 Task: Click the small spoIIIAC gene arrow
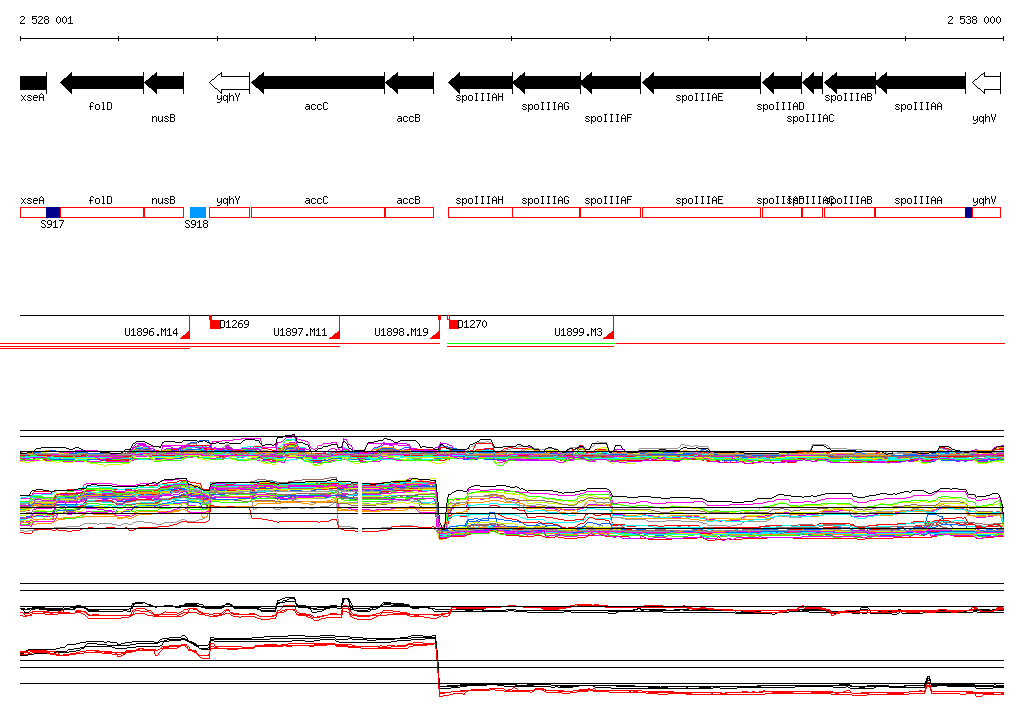point(812,83)
